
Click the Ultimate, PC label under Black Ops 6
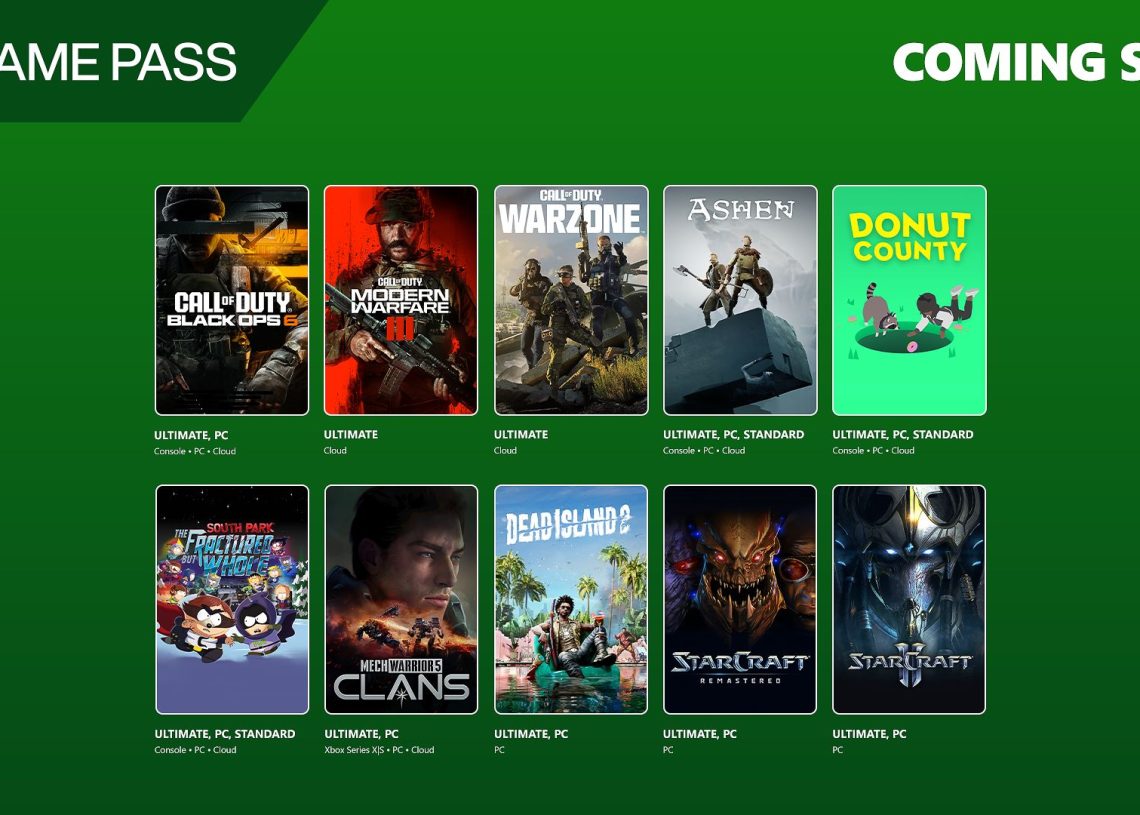191,435
